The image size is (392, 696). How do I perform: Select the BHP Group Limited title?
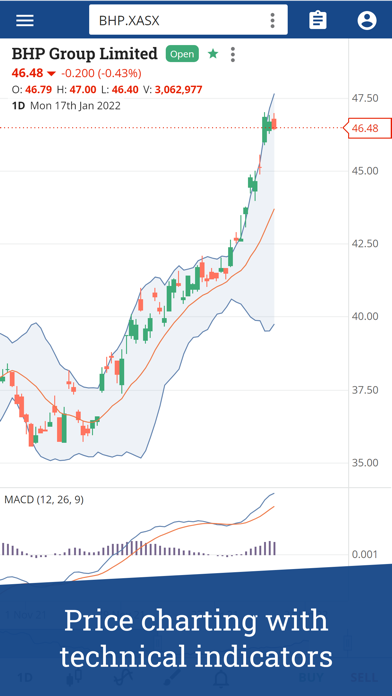click(84, 54)
